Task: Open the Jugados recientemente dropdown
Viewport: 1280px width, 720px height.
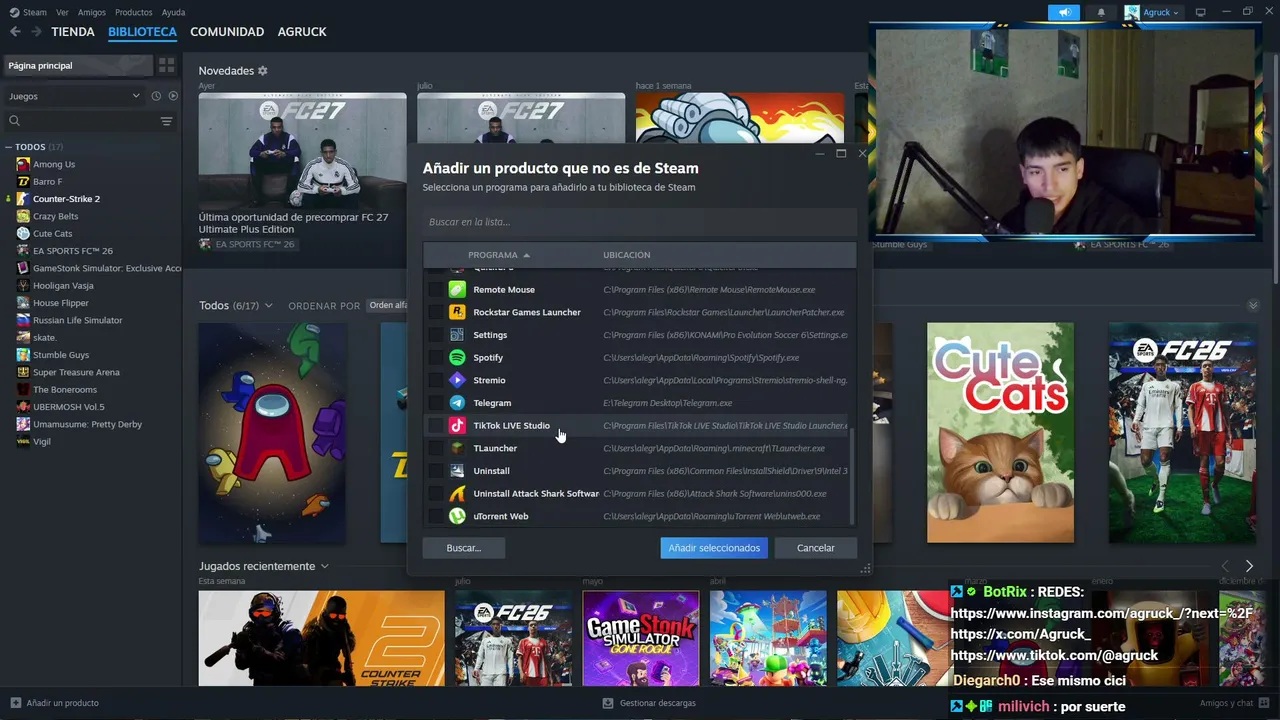Action: 324,566
